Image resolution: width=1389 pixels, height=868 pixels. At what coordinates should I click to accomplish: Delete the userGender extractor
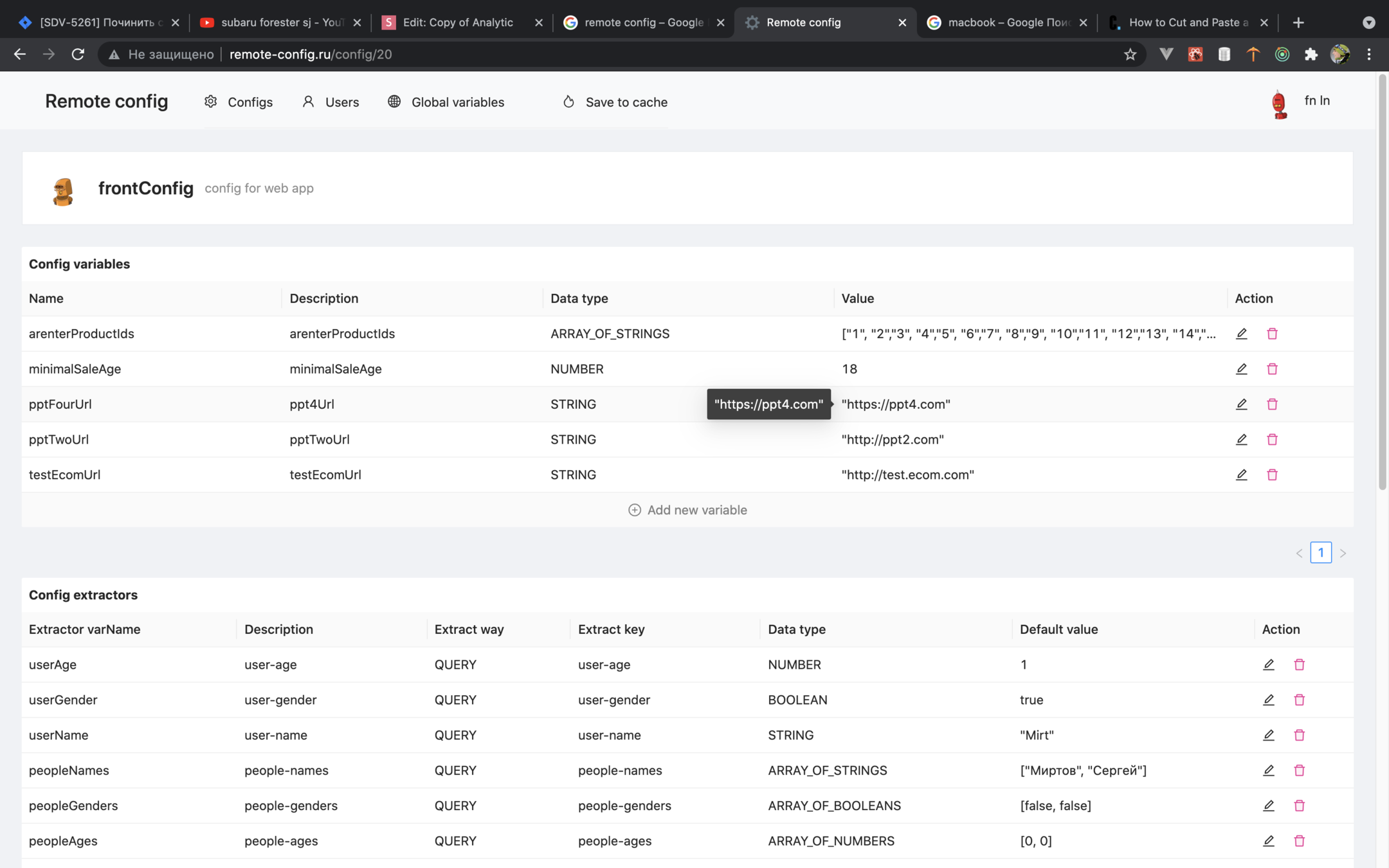click(1299, 700)
